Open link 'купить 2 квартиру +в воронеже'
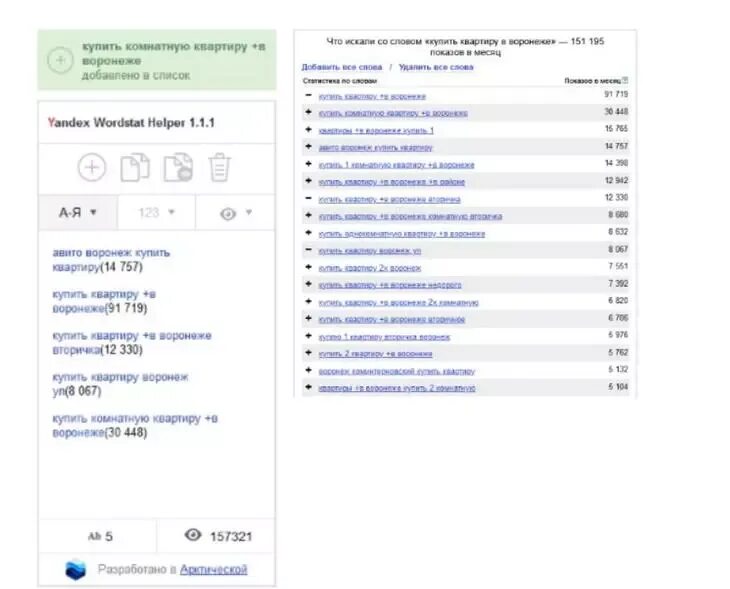Screen dimensions: 730x589 point(375,354)
